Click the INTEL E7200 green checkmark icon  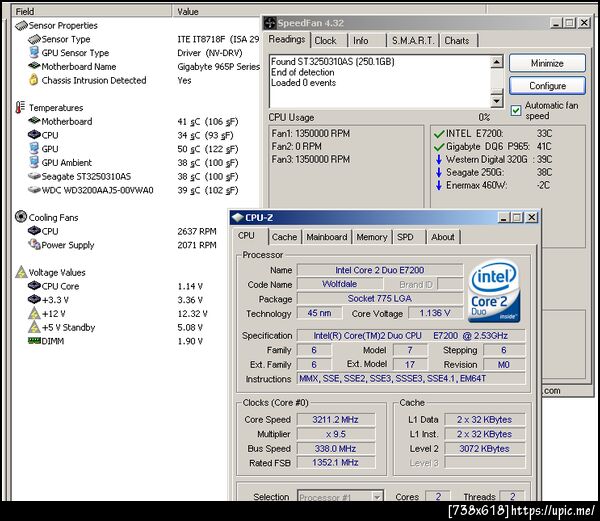tap(439, 134)
